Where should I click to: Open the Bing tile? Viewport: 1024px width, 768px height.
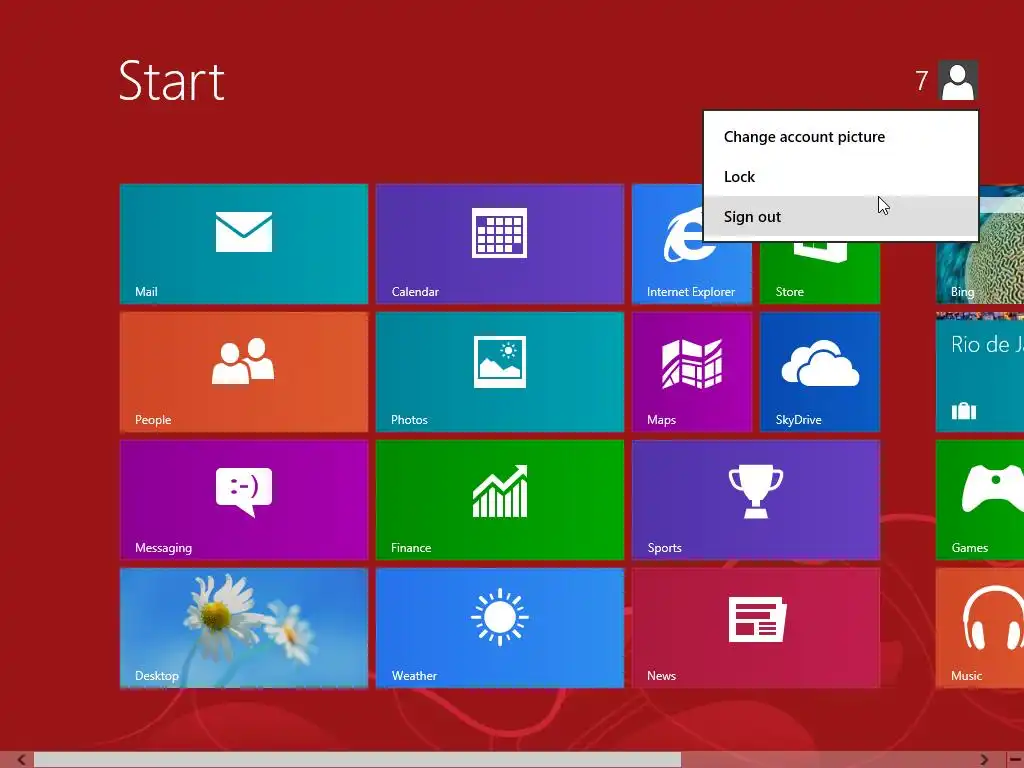tap(980, 273)
